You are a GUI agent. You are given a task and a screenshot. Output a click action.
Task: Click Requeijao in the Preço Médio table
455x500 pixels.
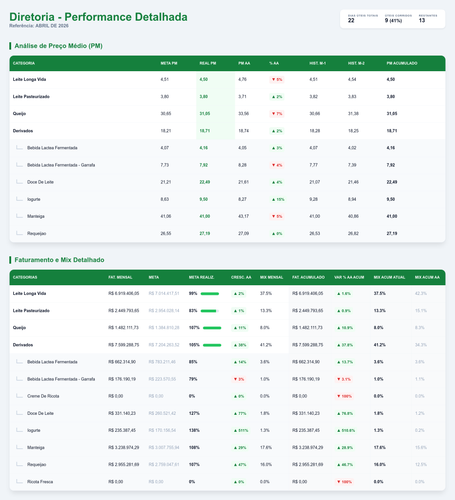pyautogui.click(x=37, y=234)
